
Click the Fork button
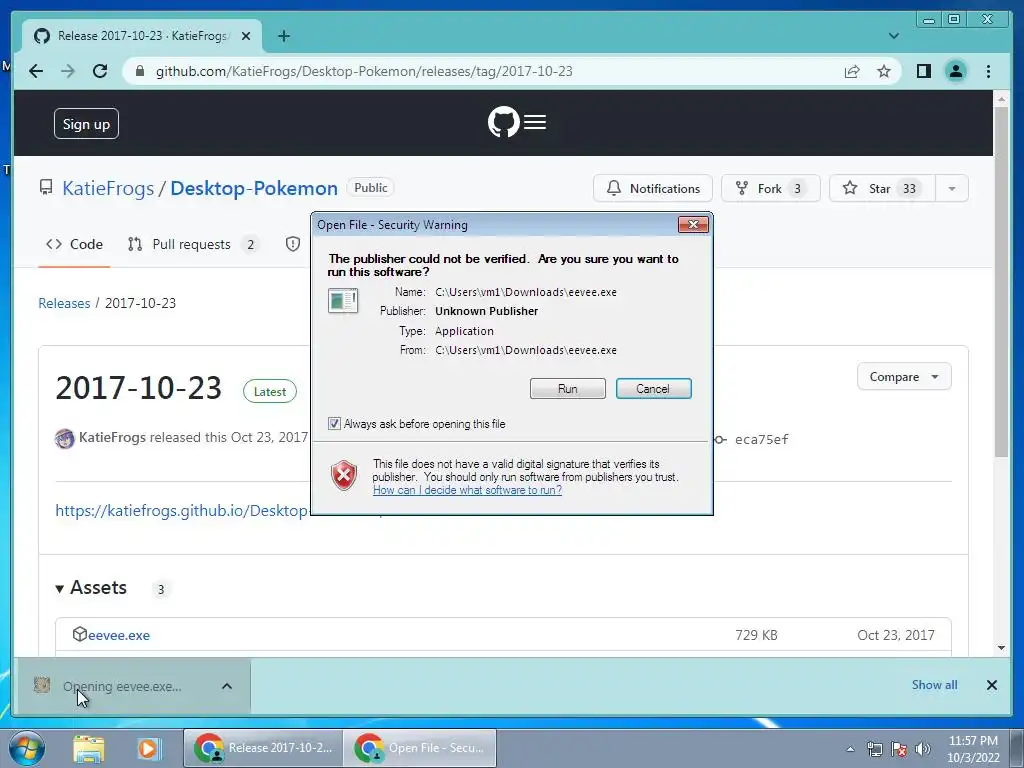coord(770,188)
